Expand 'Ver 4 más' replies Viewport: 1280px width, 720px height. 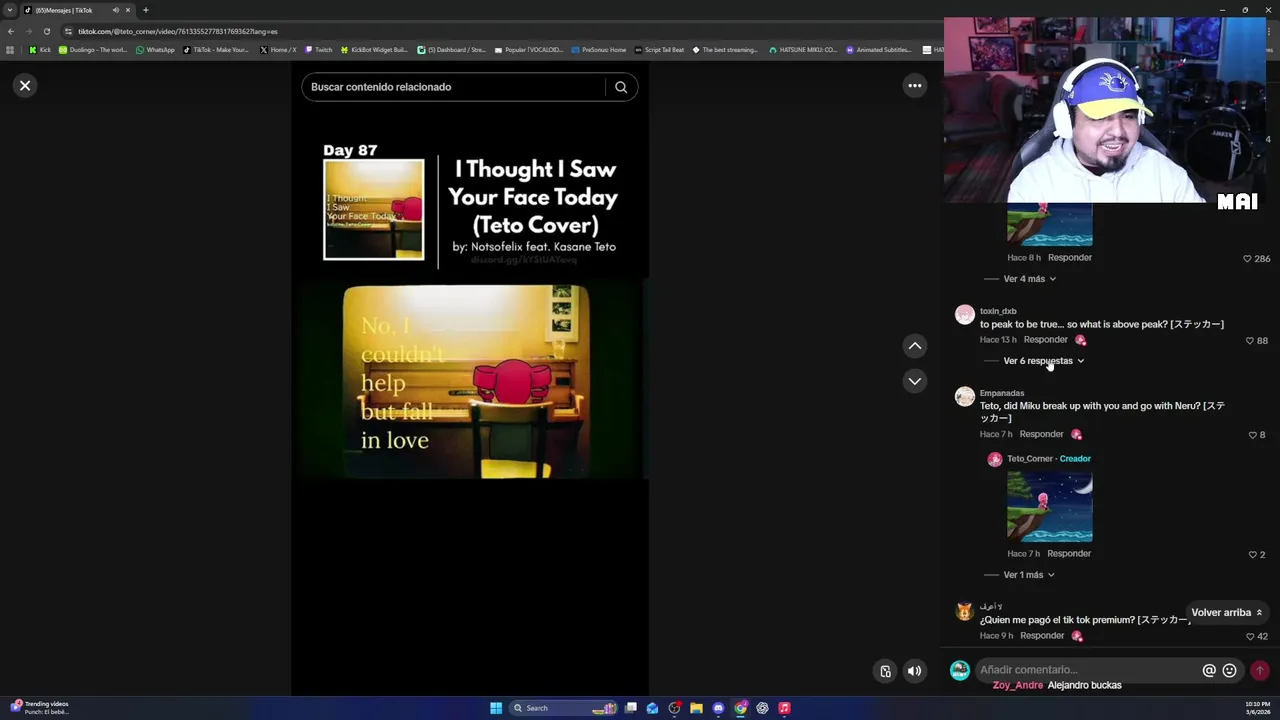point(1030,279)
